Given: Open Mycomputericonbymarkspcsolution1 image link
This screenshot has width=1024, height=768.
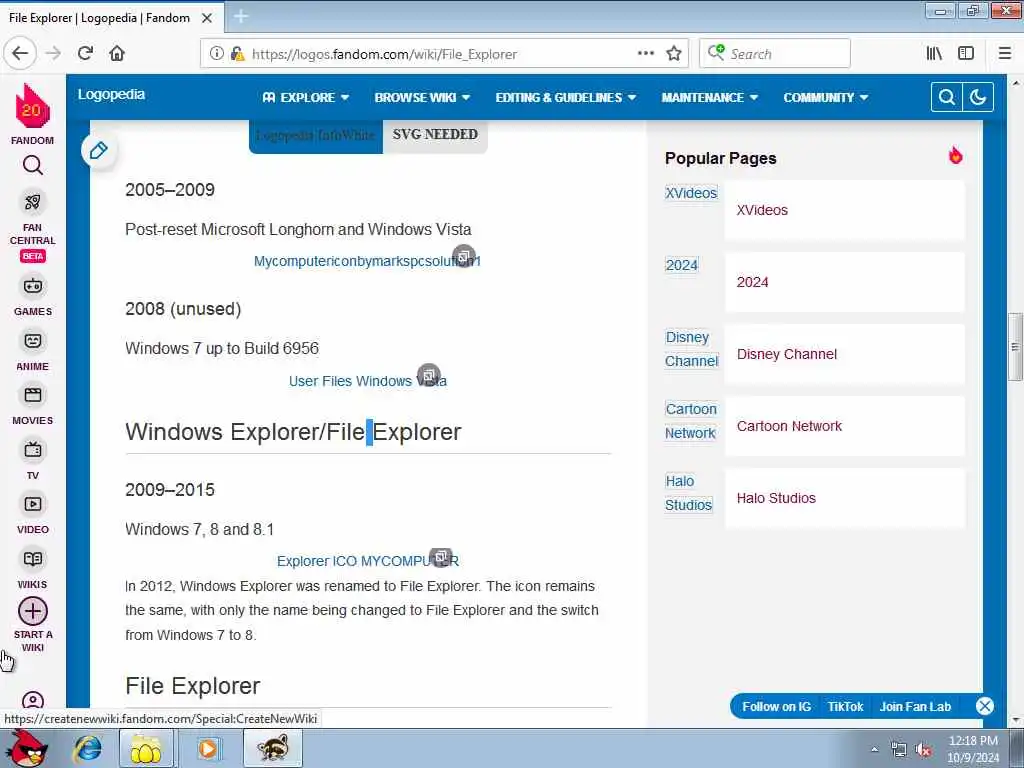Looking at the screenshot, I should (x=367, y=261).
